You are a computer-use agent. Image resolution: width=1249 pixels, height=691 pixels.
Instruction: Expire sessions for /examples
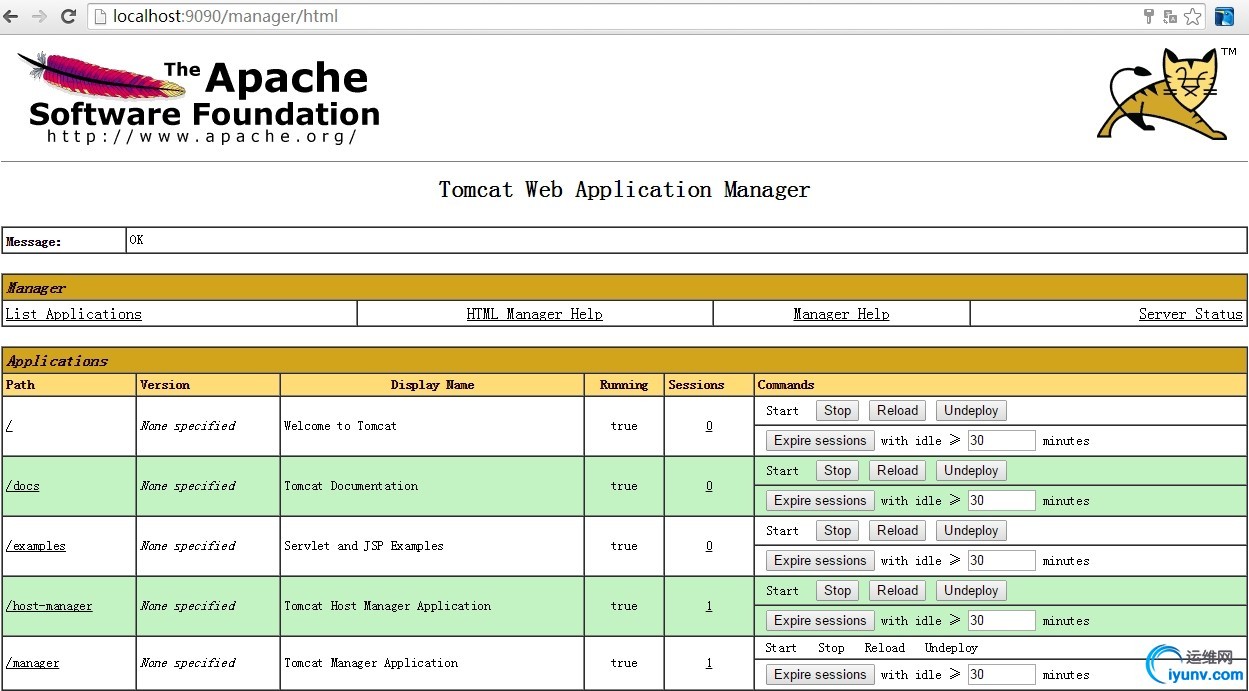coord(820,560)
